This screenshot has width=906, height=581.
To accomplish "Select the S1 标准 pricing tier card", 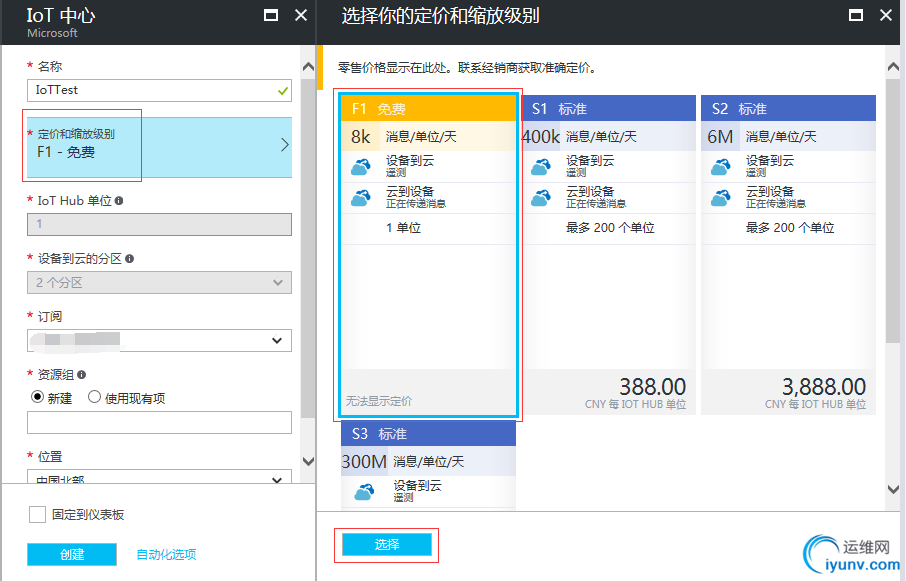I will (x=609, y=255).
